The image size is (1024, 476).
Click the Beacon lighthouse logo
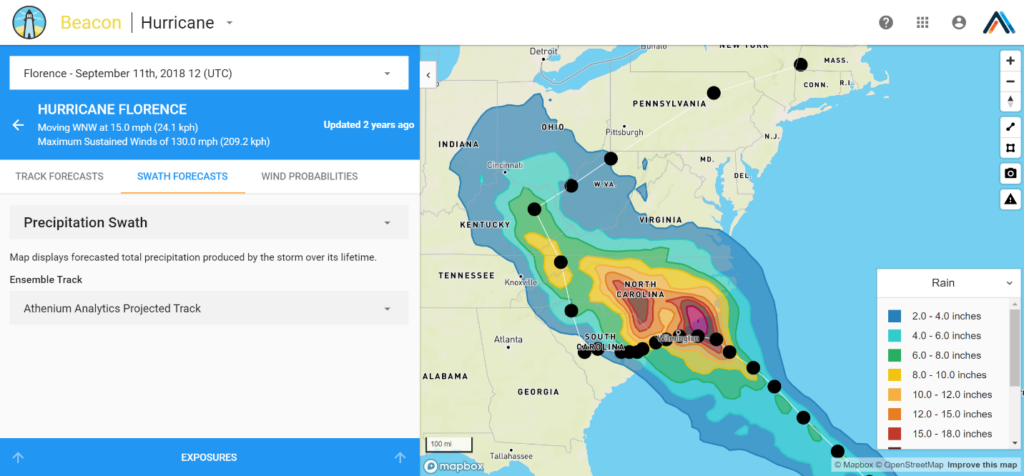(29, 23)
